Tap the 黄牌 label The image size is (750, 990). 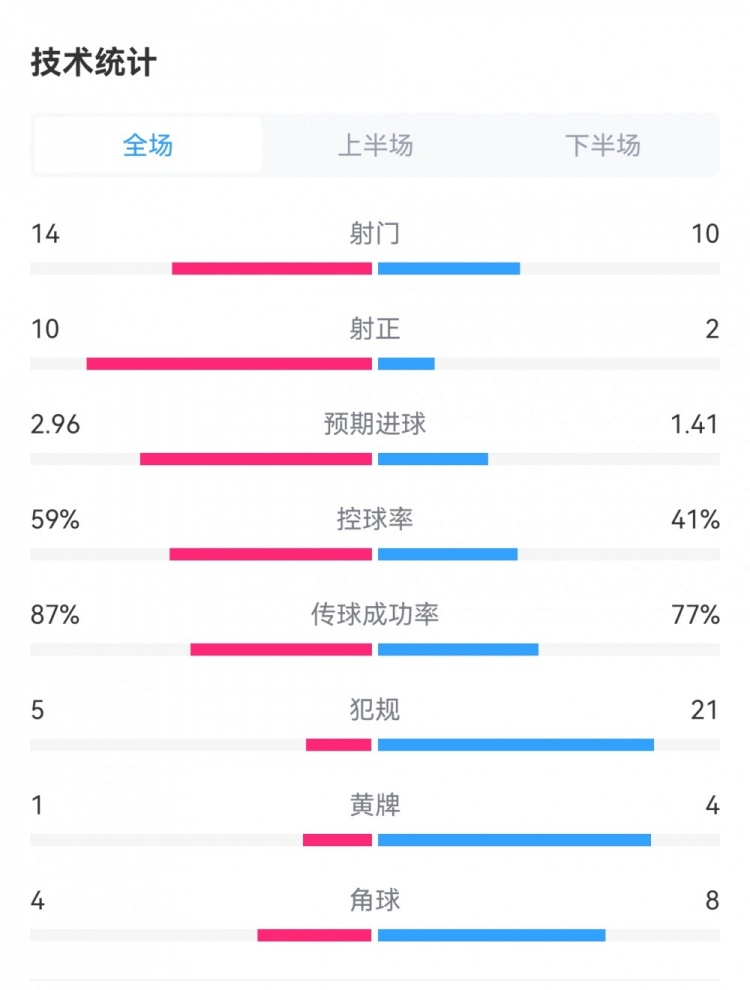pyautogui.click(x=375, y=805)
